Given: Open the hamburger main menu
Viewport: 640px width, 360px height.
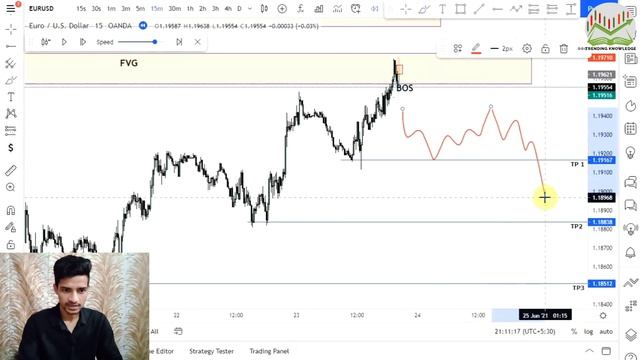Looking at the screenshot, I should [x=11, y=8].
